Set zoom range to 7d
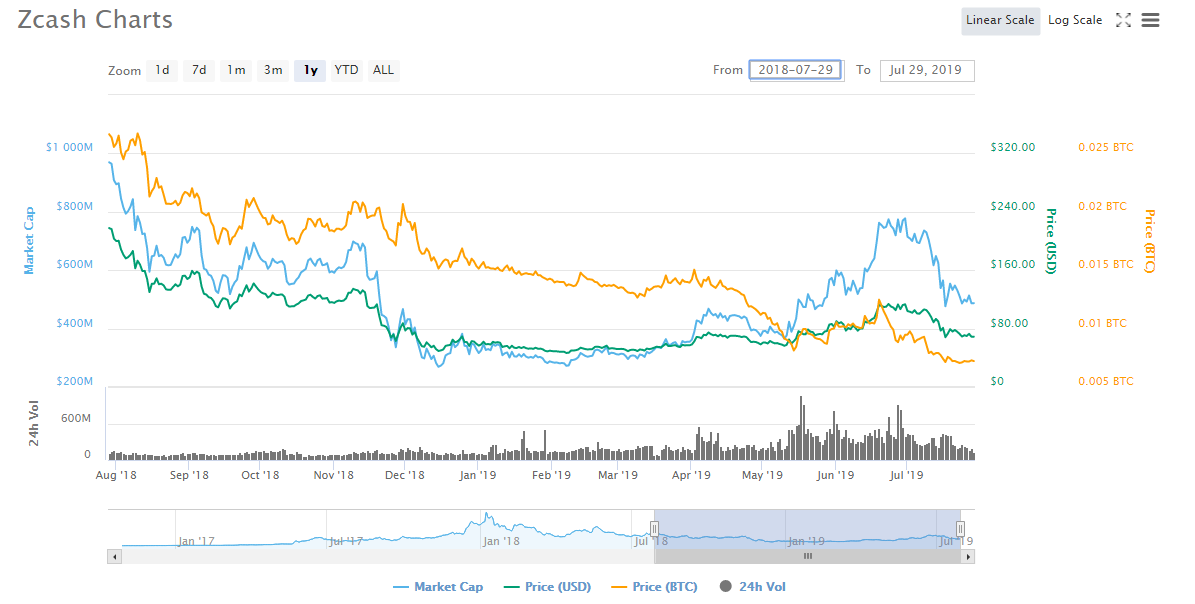 point(199,70)
